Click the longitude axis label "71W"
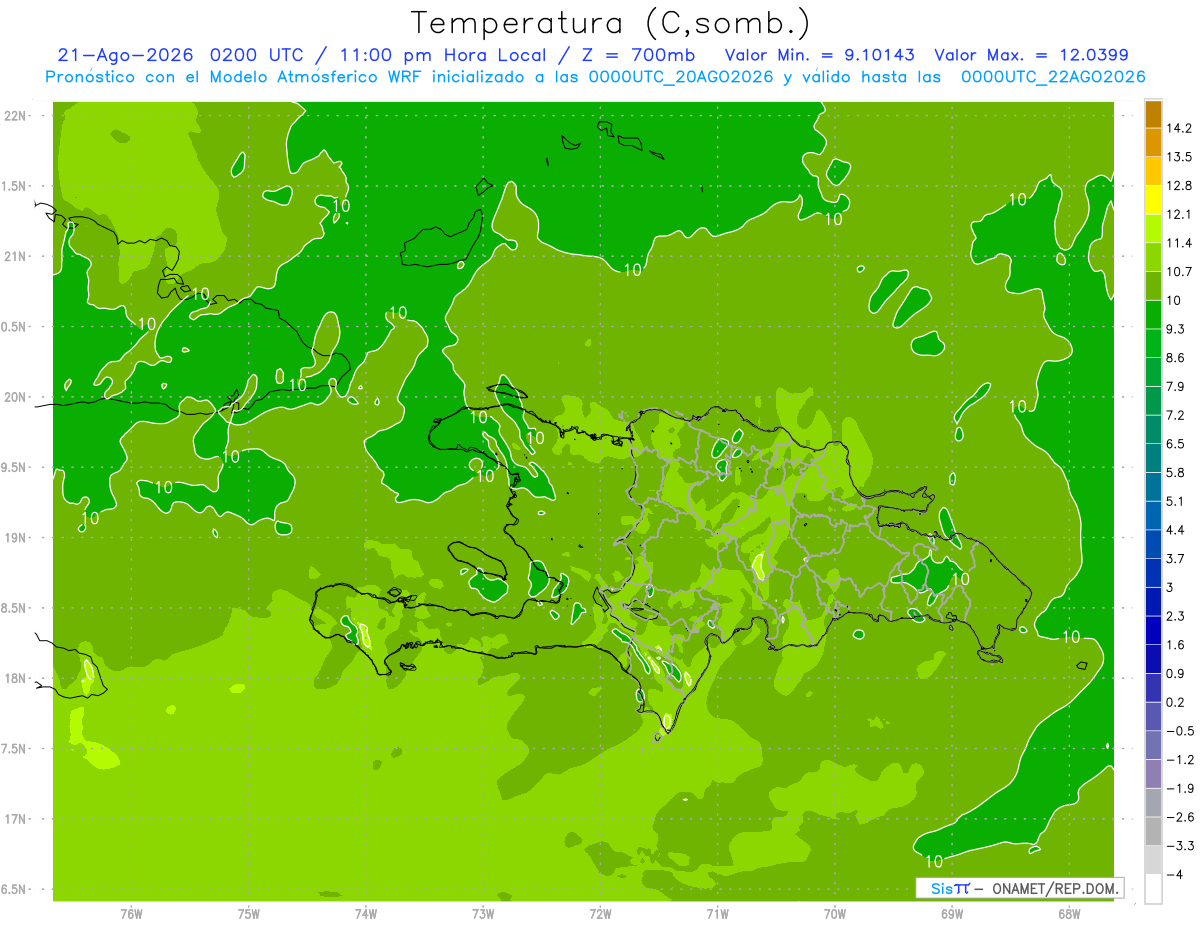Viewport: 1200px width, 927px height. click(x=717, y=914)
